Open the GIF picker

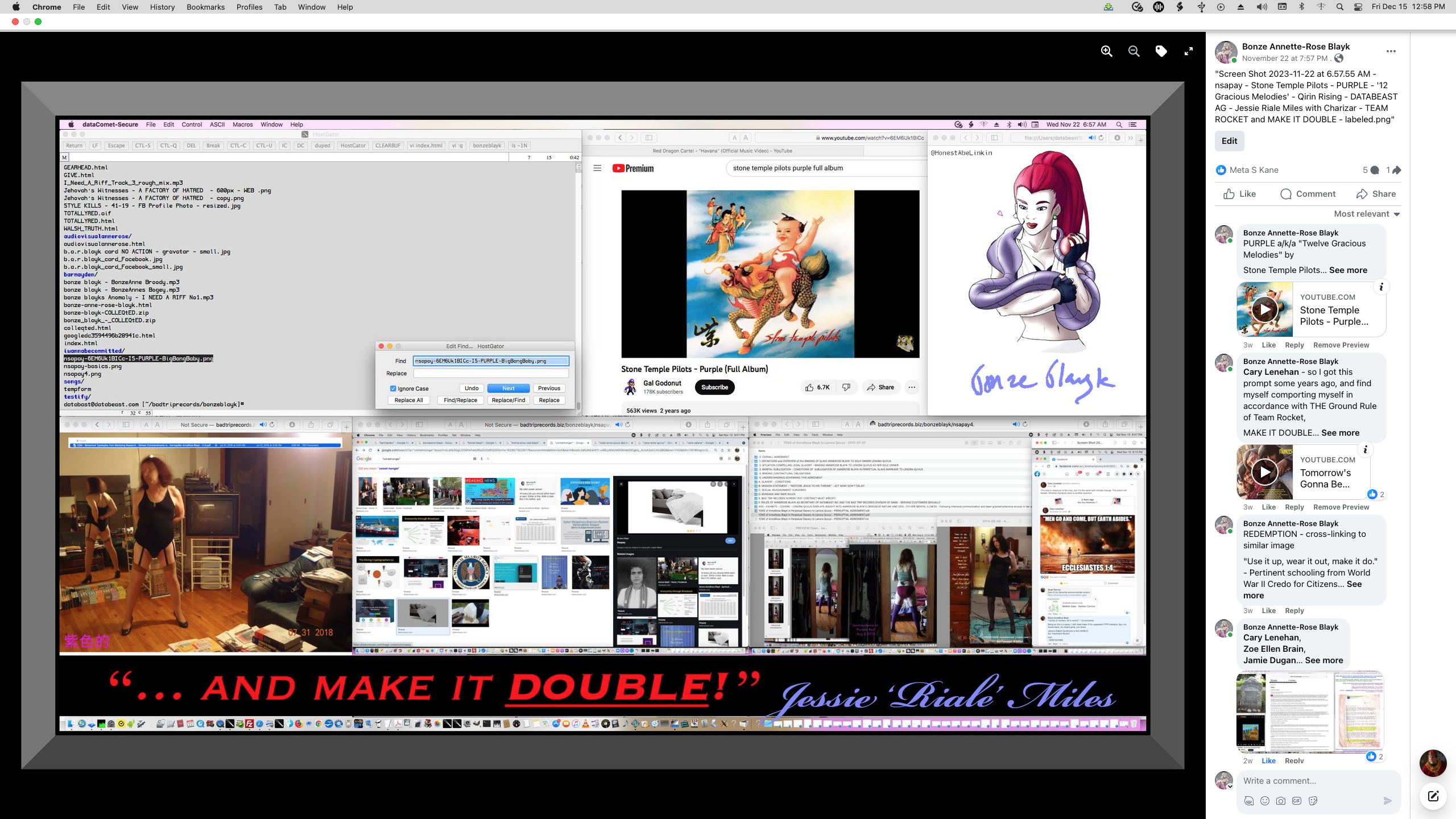click(x=1296, y=801)
